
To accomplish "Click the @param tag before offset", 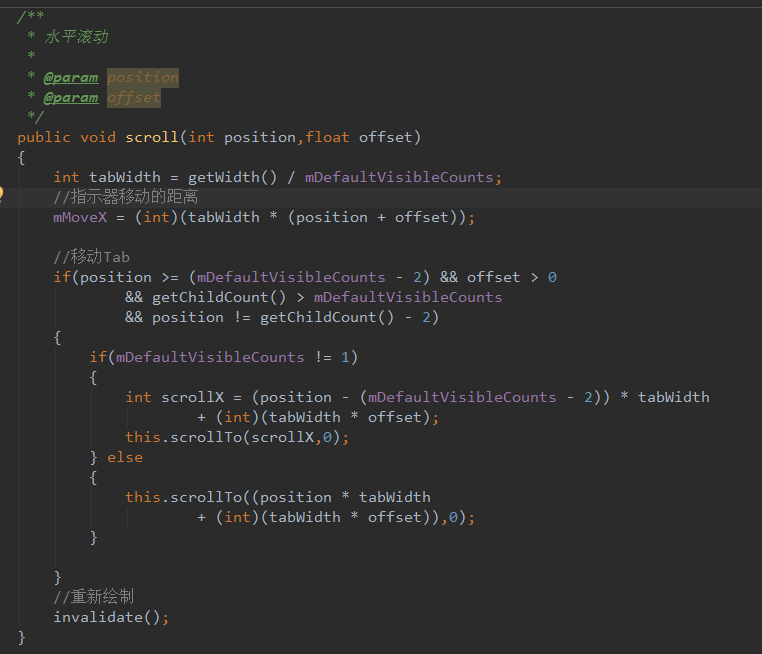I will [x=71, y=98].
